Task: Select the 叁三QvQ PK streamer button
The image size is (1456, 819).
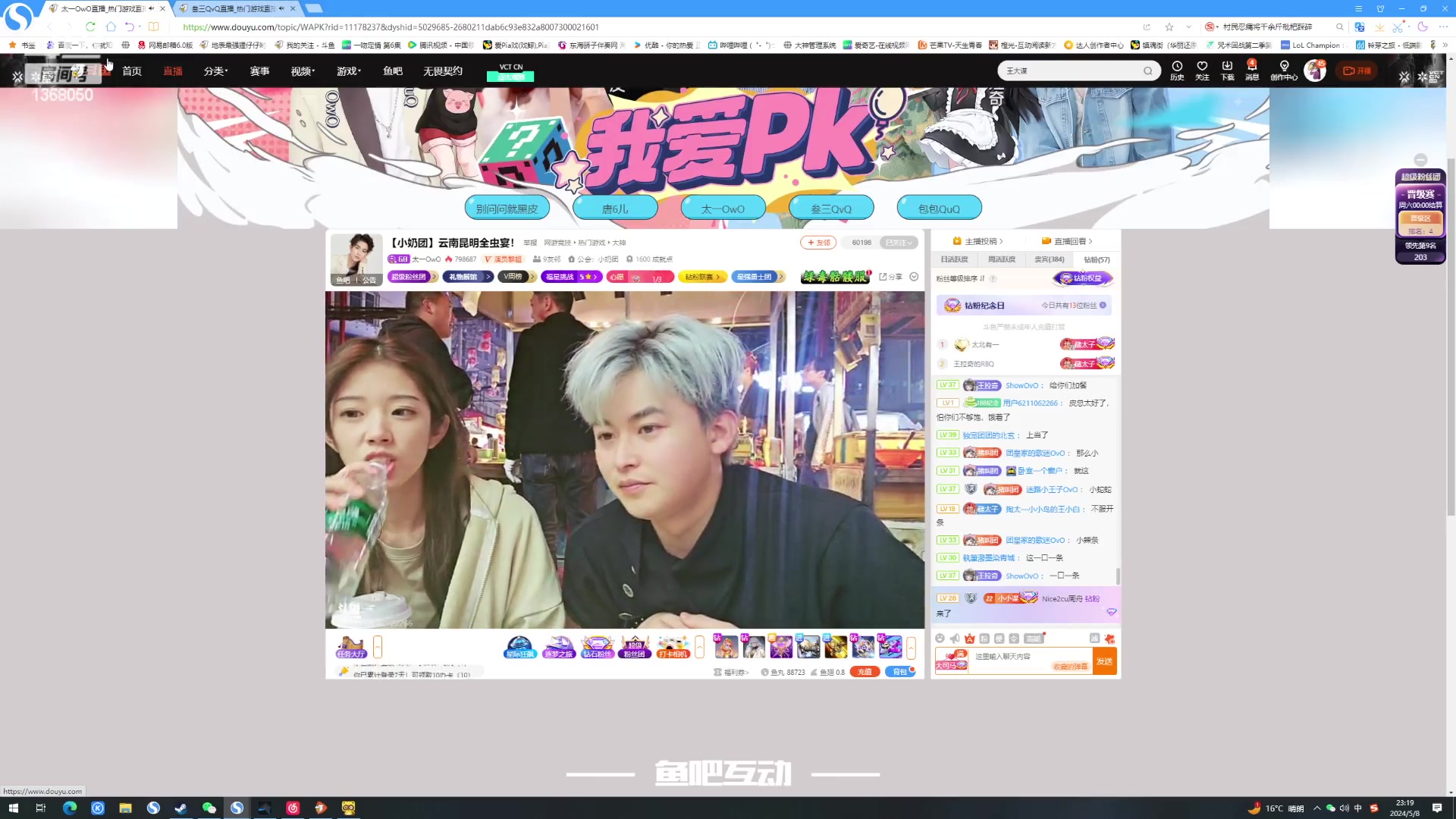Action: tap(831, 208)
